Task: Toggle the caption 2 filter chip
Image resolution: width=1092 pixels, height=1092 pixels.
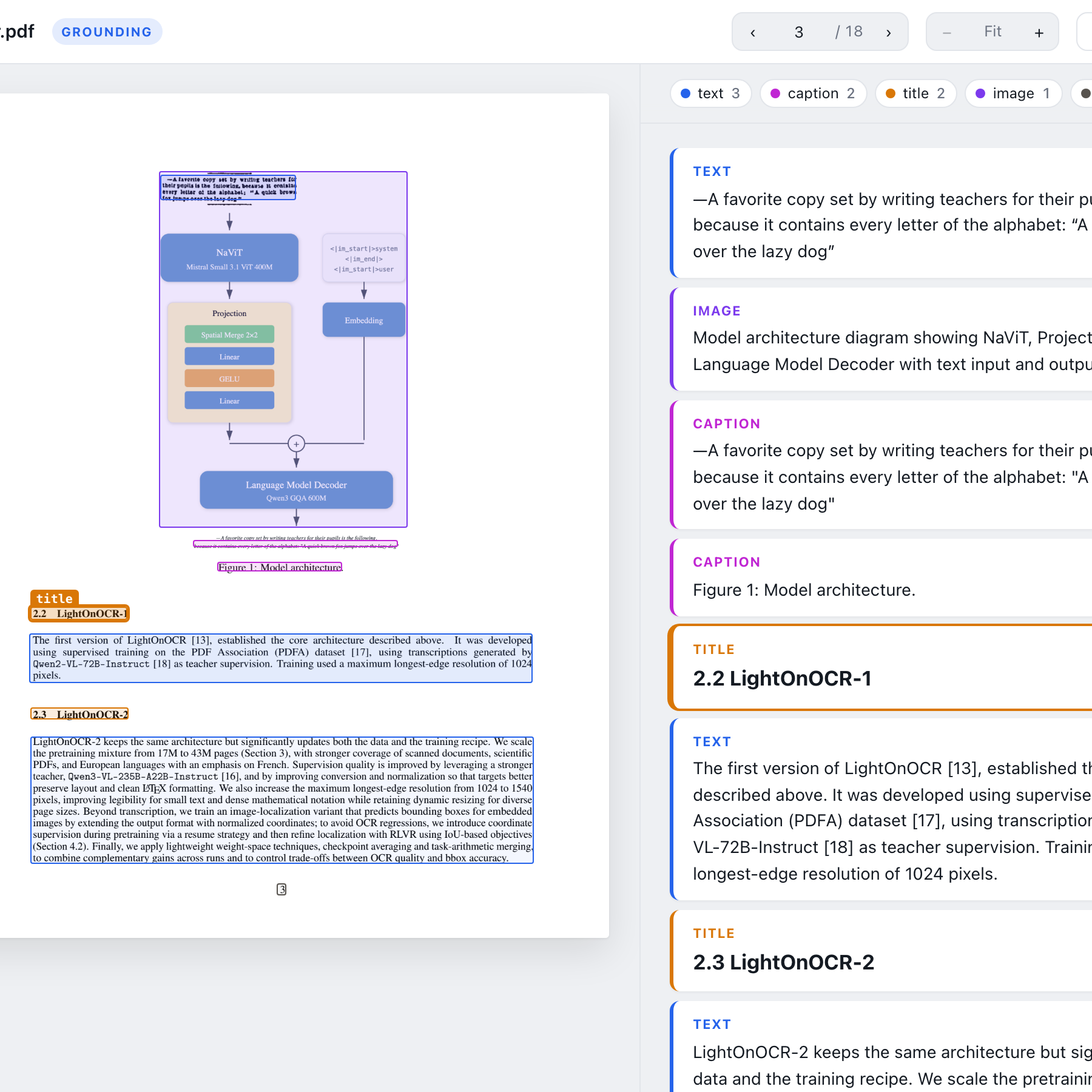Action: 814,93
